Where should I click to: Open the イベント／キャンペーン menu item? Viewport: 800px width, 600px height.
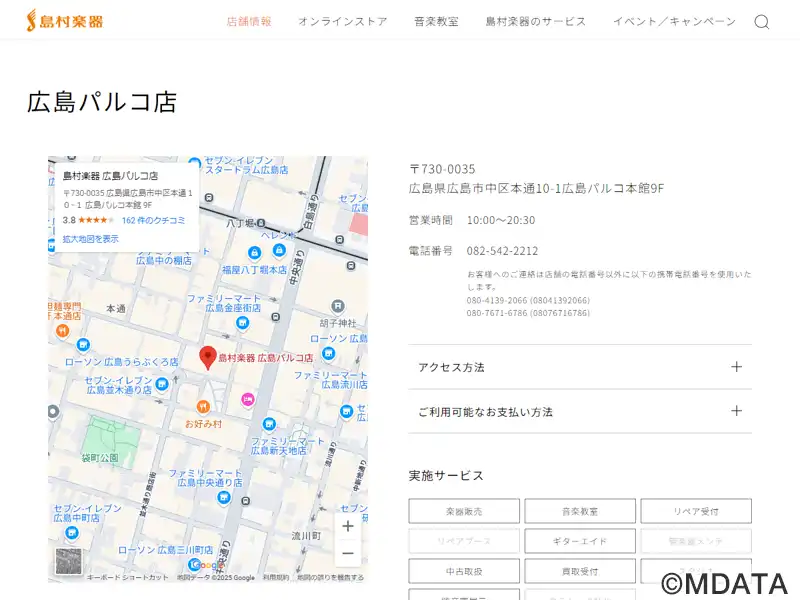pos(674,21)
